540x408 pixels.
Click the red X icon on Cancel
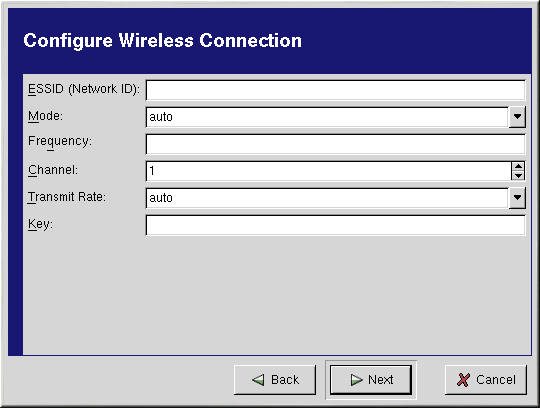coord(463,380)
